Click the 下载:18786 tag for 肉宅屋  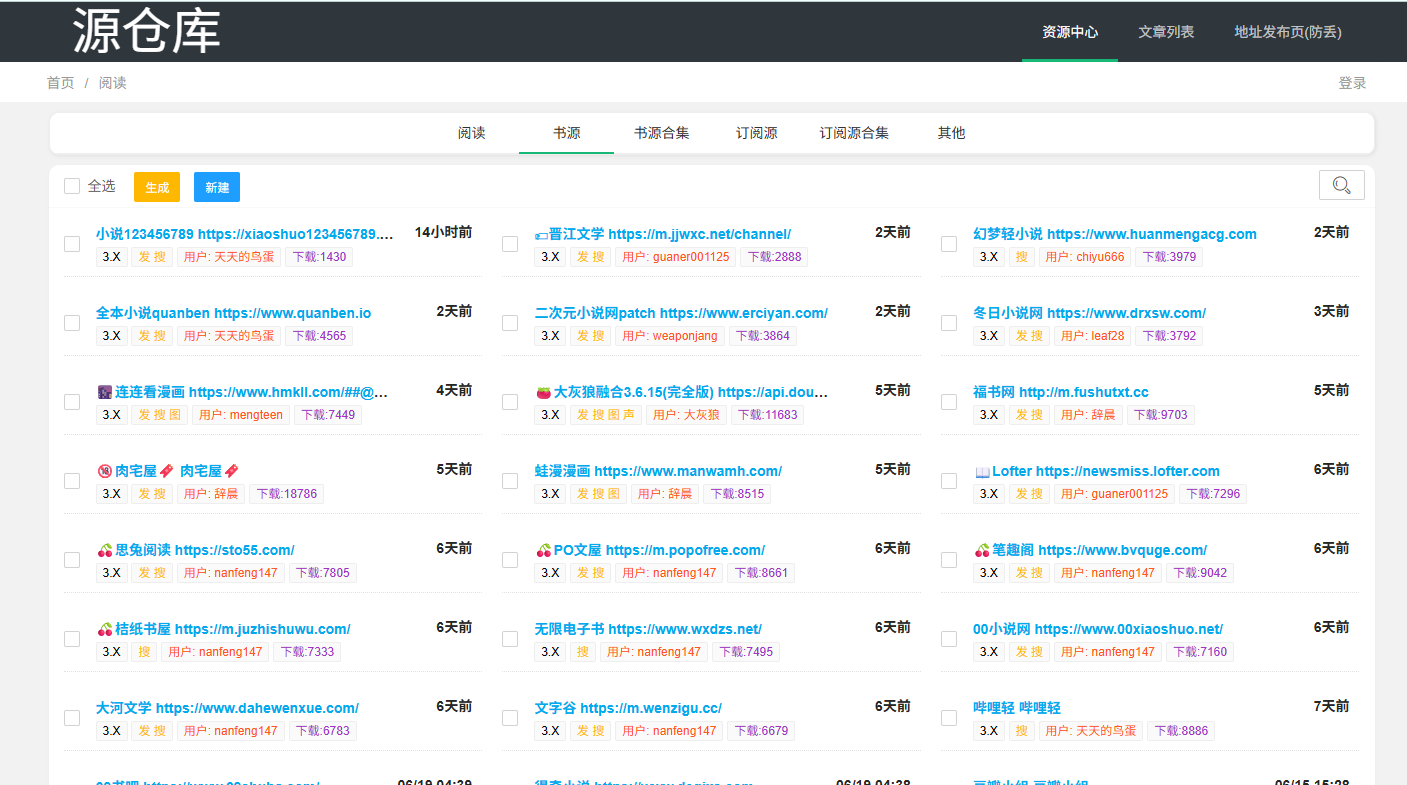(286, 494)
